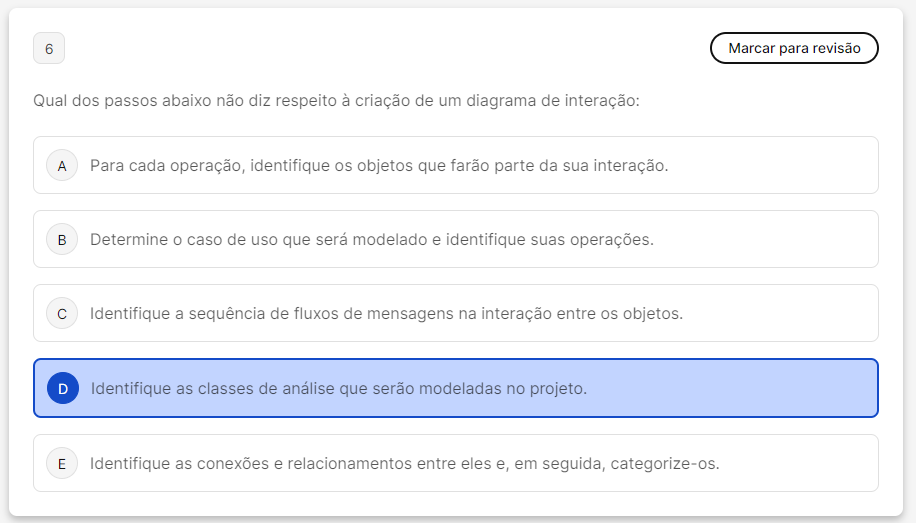Select the letter B answer circle

[62, 239]
